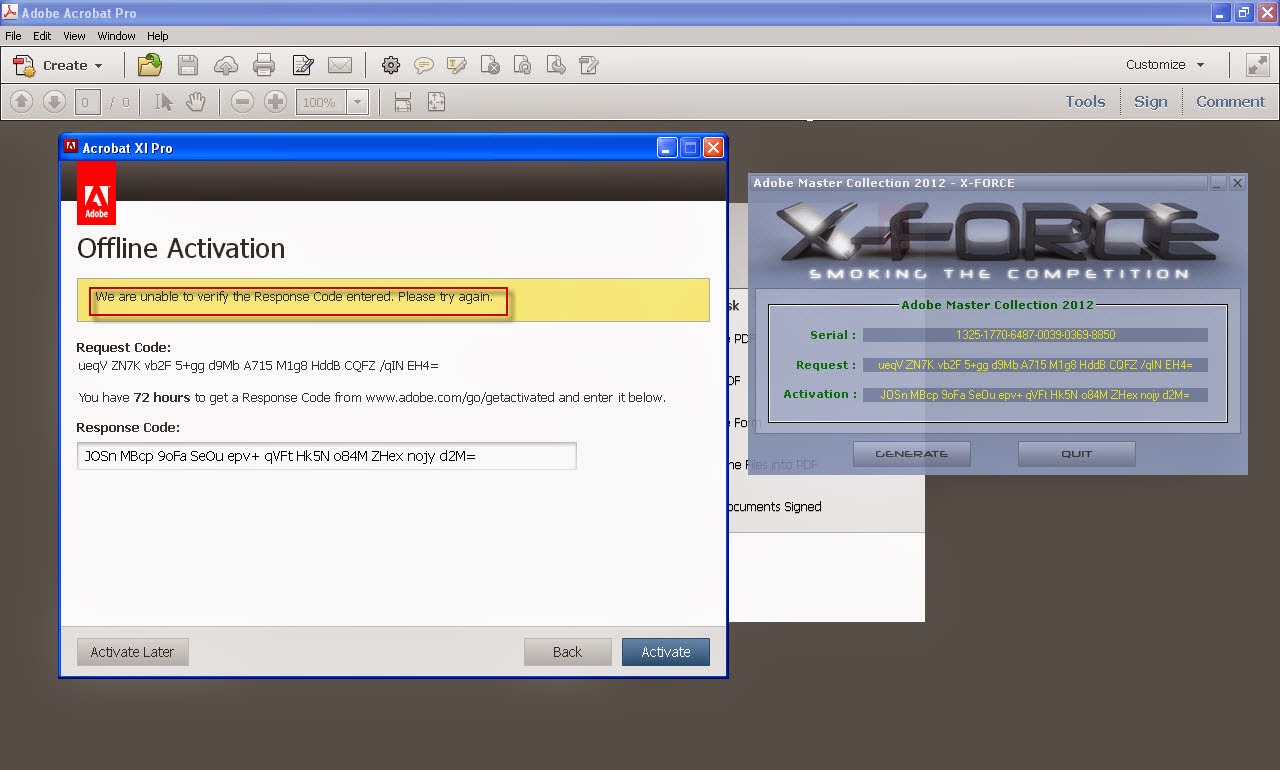The width and height of the screenshot is (1280, 770).
Task: Open the Window menu
Action: 116,36
